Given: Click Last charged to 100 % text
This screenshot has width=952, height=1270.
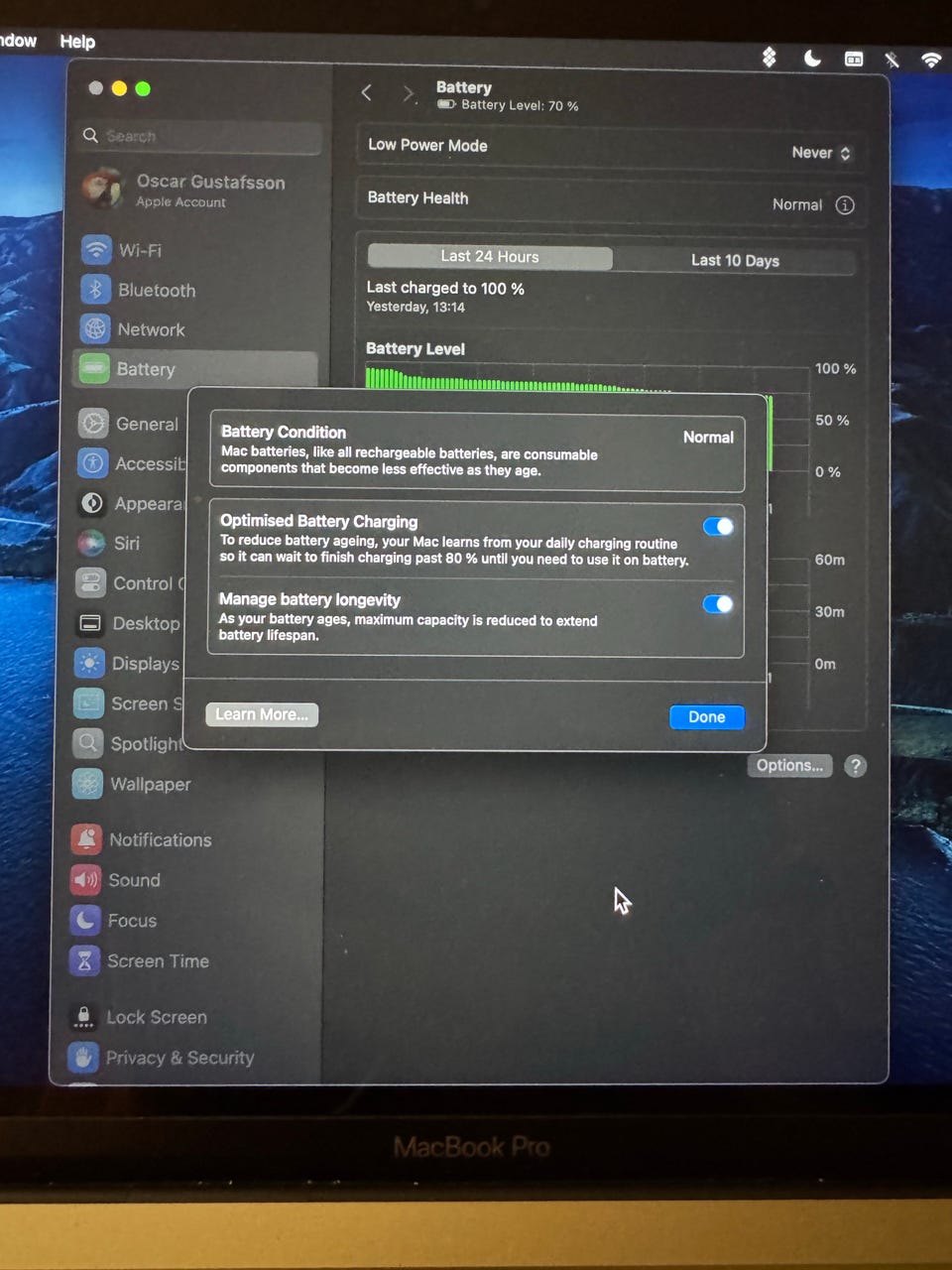Looking at the screenshot, I should coord(445,289).
